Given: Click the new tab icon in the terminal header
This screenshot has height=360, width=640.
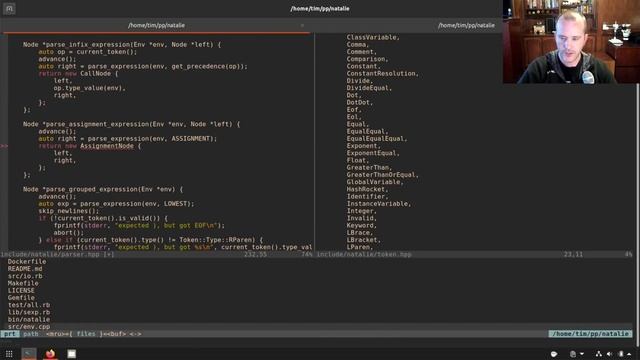Looking at the screenshot, I should click(9, 9).
